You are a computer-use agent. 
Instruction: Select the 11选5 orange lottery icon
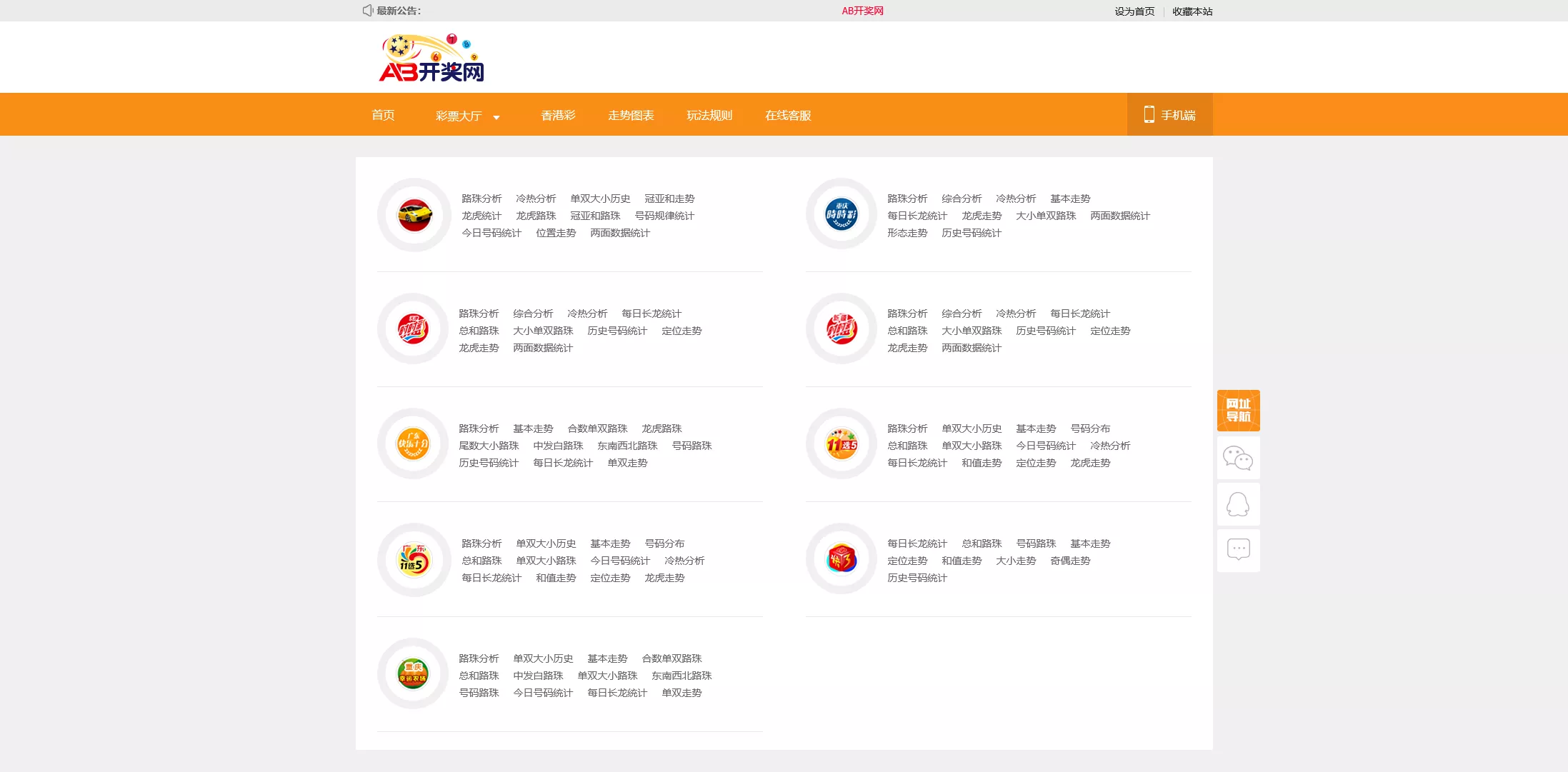[x=841, y=444]
